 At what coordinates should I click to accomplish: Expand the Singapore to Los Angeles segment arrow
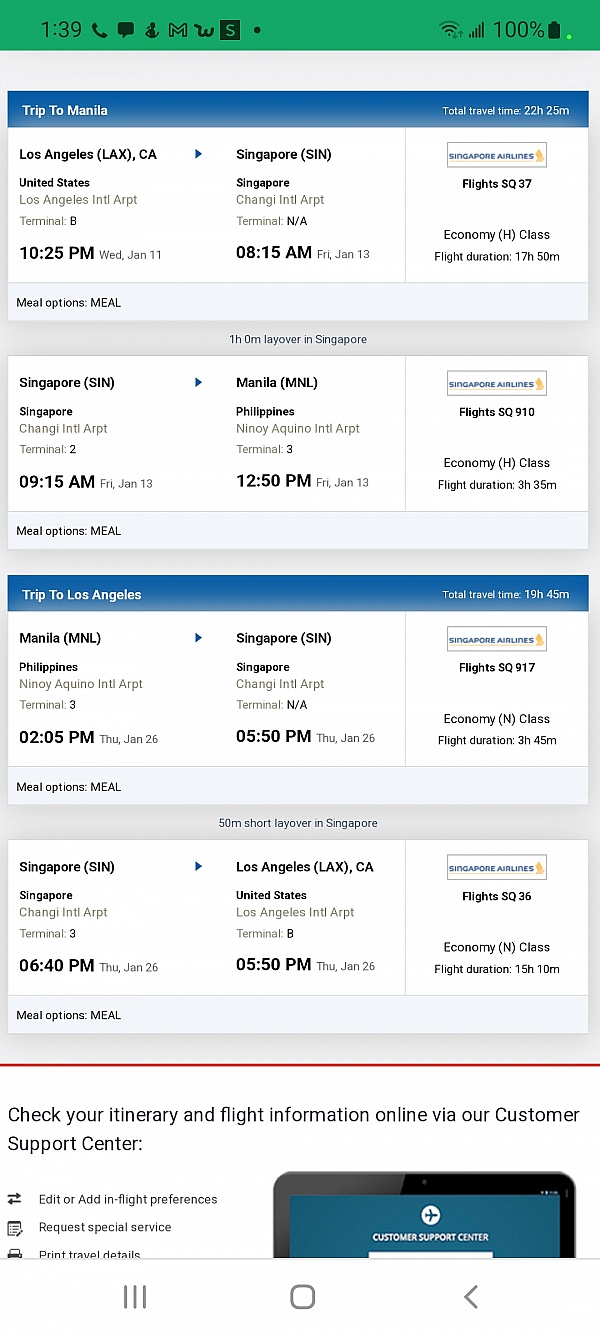click(x=198, y=866)
